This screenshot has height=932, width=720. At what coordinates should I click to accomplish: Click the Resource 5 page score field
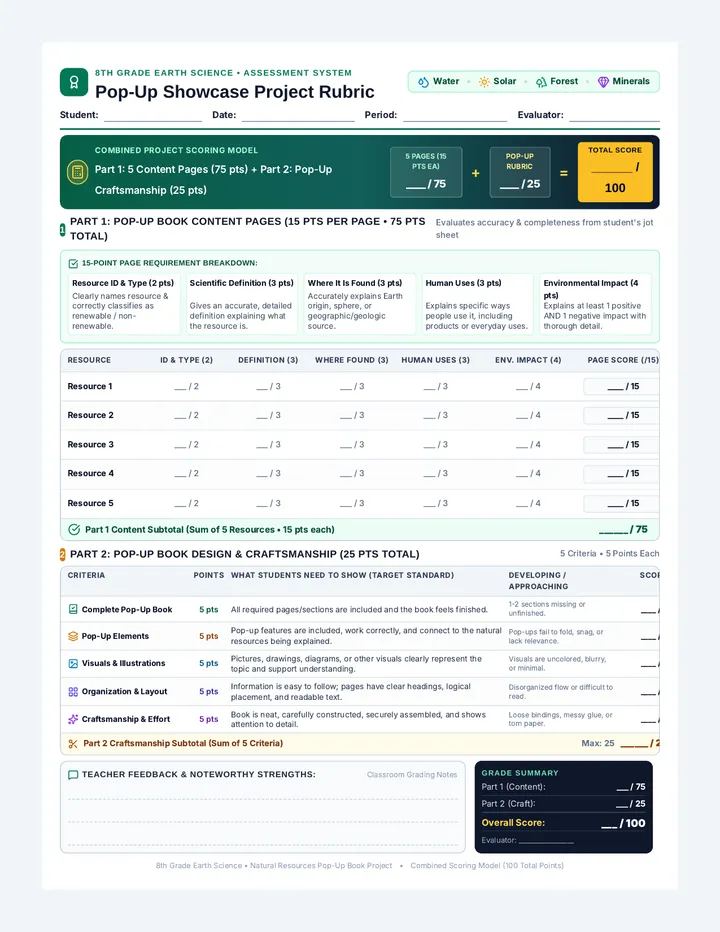(621, 503)
